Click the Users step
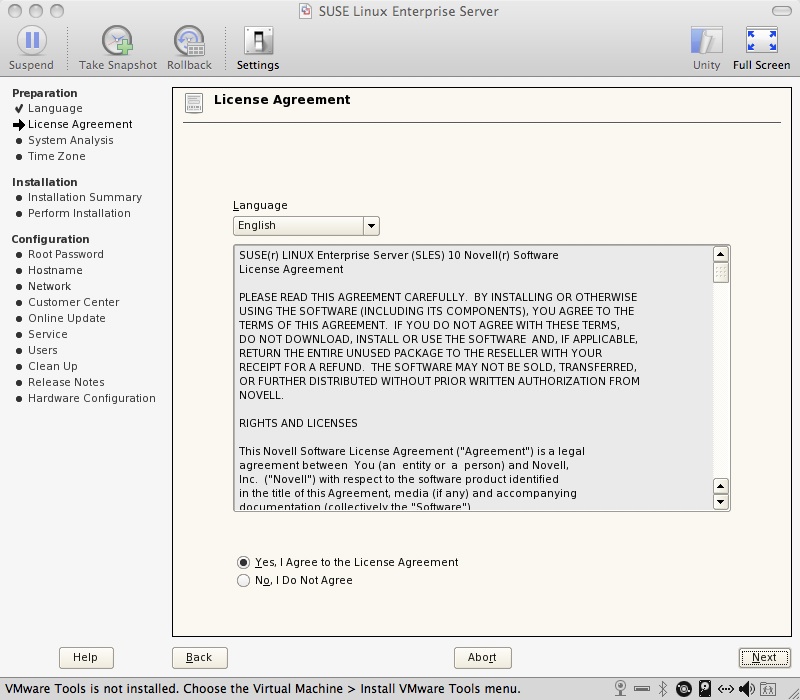 click(43, 350)
